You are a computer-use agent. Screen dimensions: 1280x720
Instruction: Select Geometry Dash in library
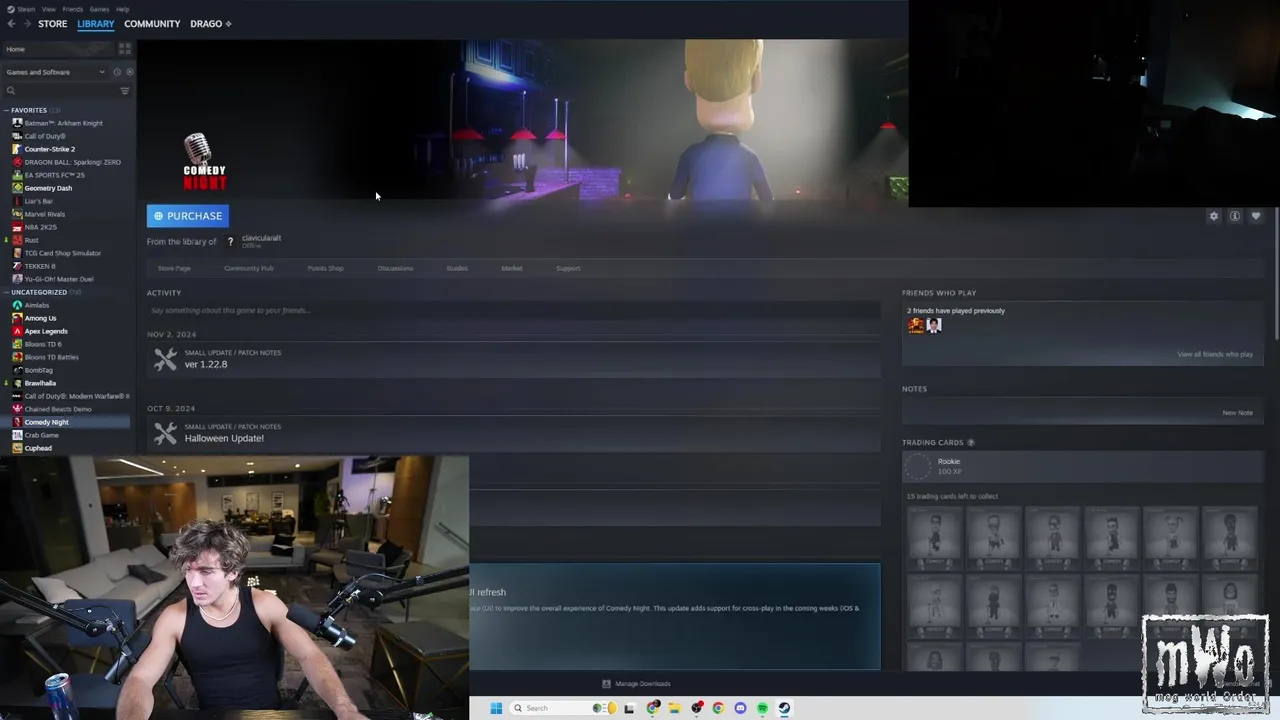[48, 188]
